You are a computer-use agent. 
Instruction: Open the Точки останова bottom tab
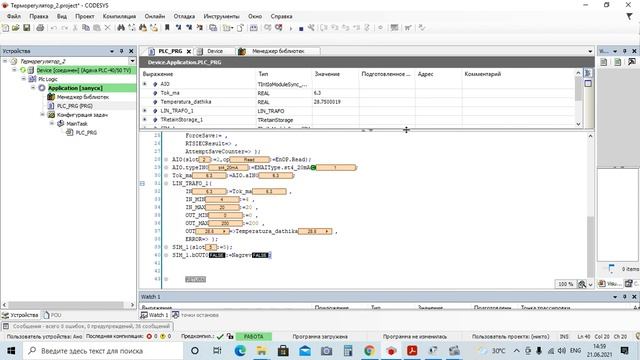coord(195,315)
